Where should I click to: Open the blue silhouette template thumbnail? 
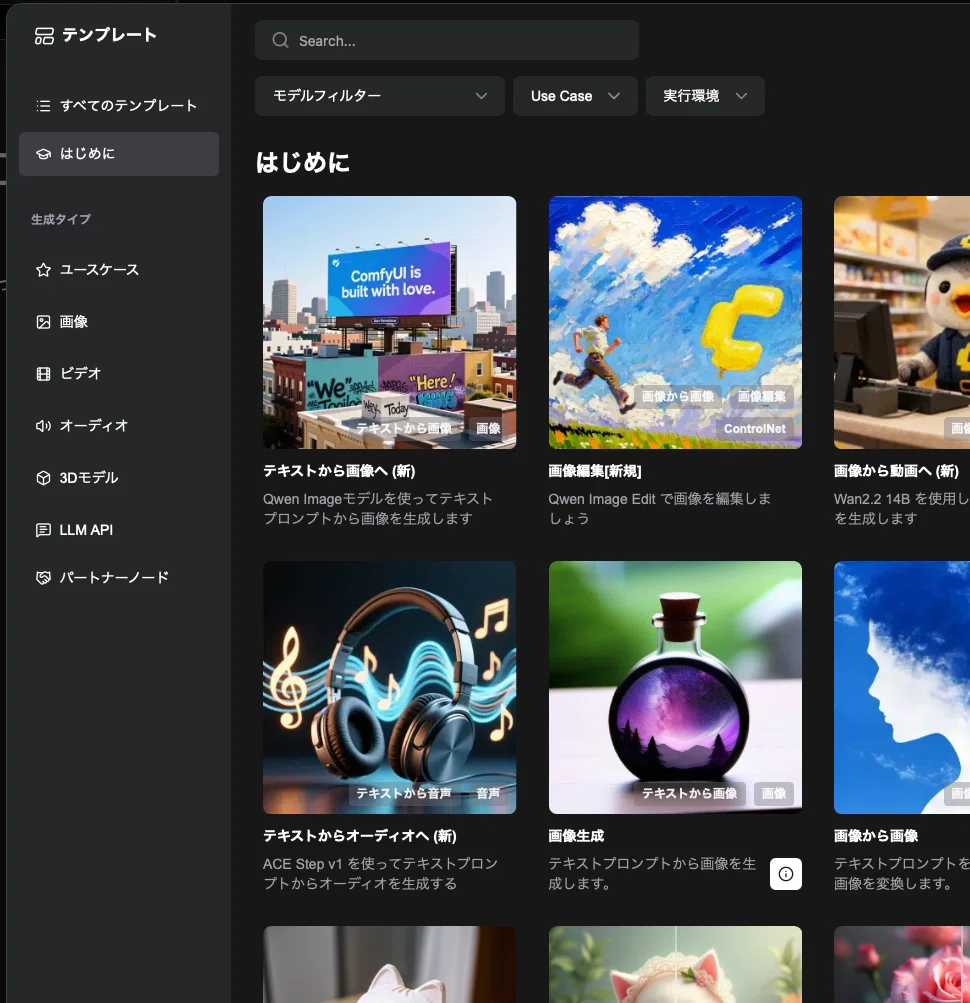point(902,688)
